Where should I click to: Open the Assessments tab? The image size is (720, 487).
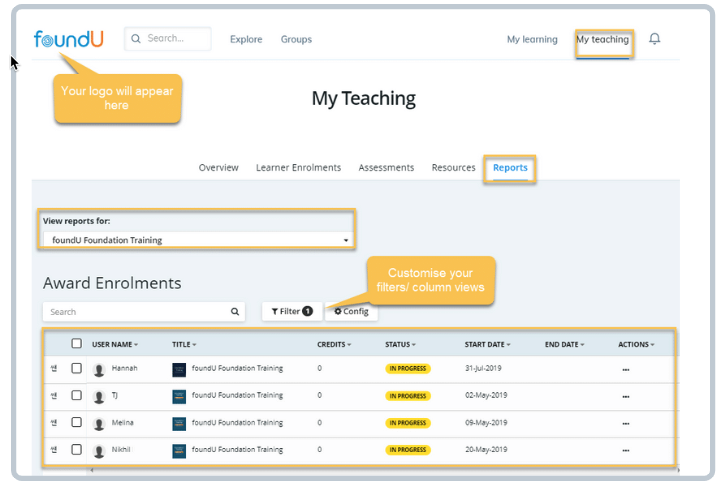click(386, 168)
